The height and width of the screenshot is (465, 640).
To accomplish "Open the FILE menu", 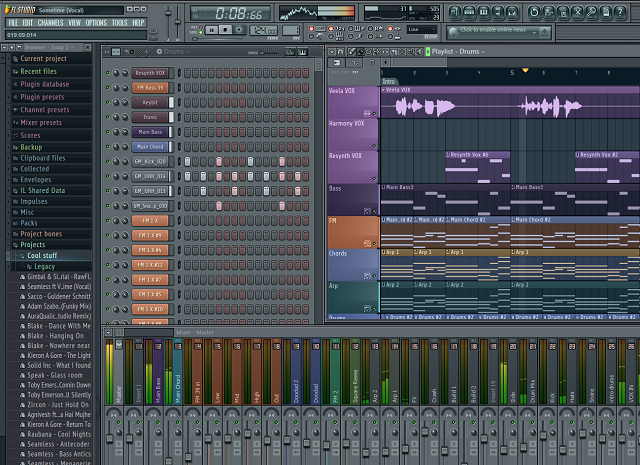I will tap(13, 23).
